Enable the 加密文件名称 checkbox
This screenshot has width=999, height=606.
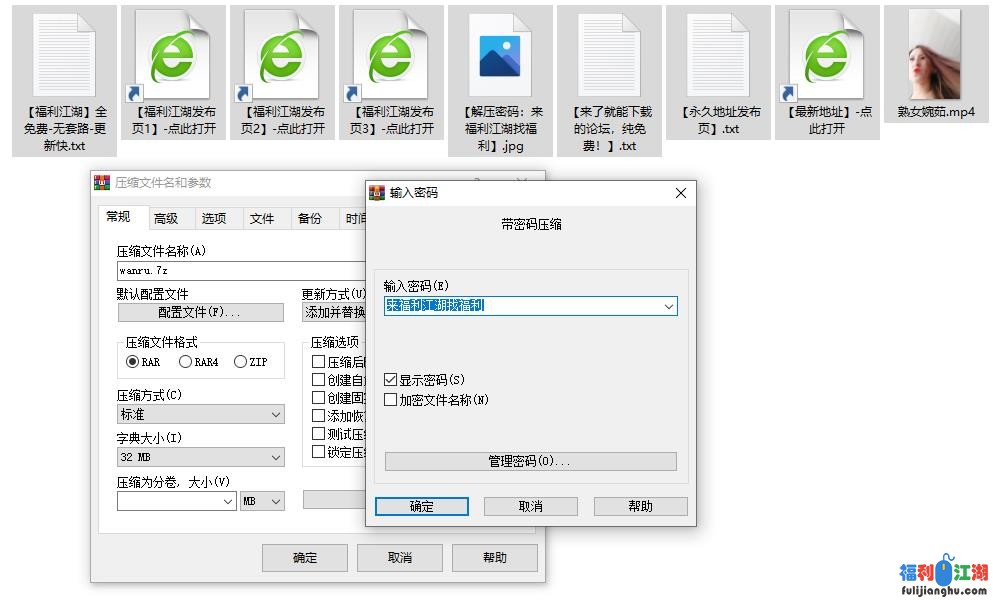click(x=391, y=400)
